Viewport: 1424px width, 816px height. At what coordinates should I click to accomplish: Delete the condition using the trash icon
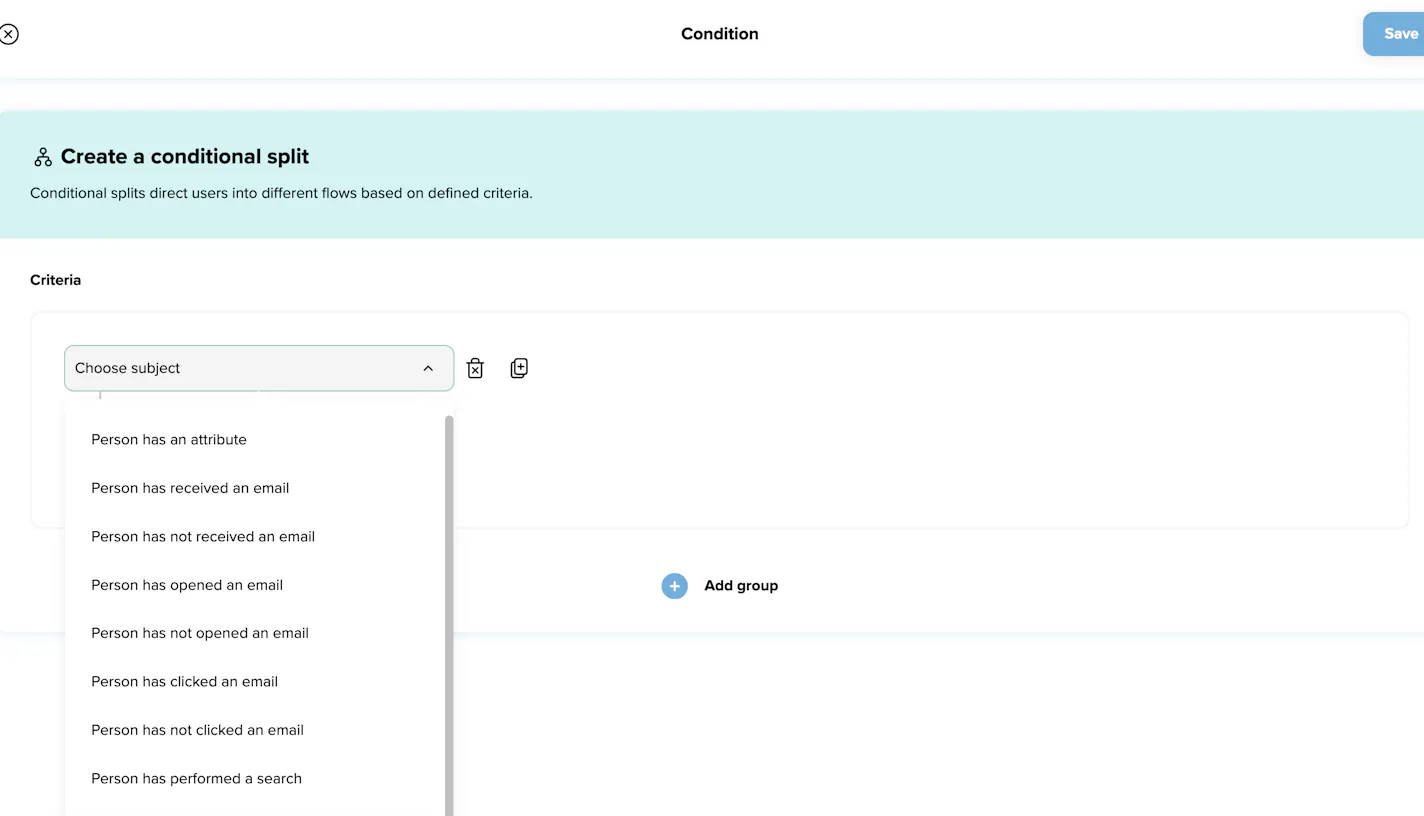474,368
